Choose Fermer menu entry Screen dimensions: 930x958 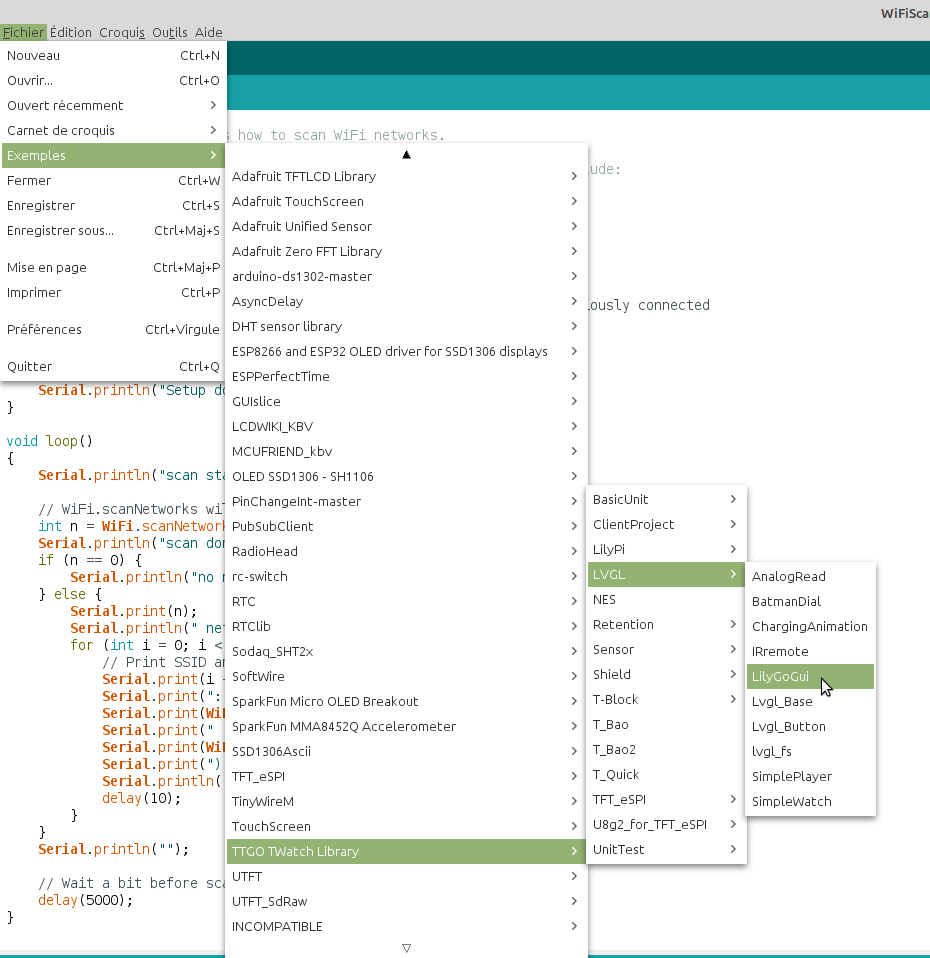[114, 181]
